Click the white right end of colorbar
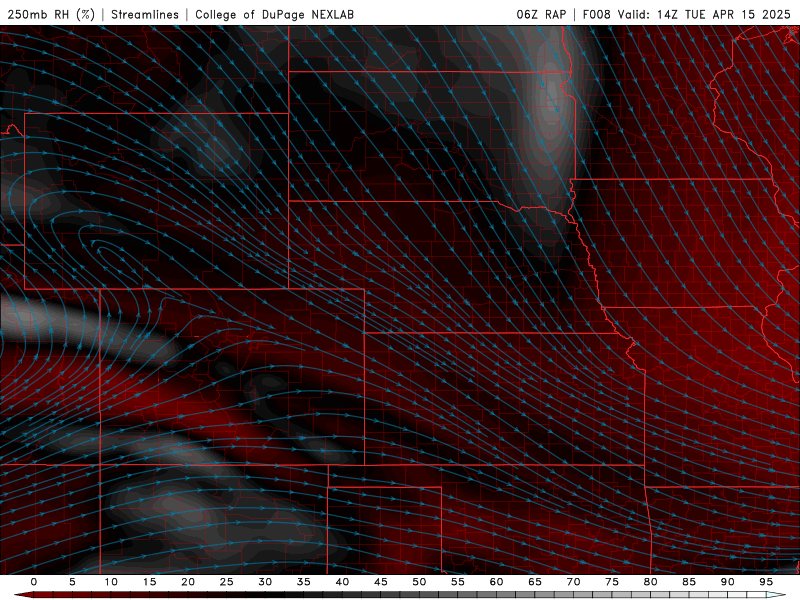Image resolution: width=800 pixels, height=600 pixels. pos(776,595)
